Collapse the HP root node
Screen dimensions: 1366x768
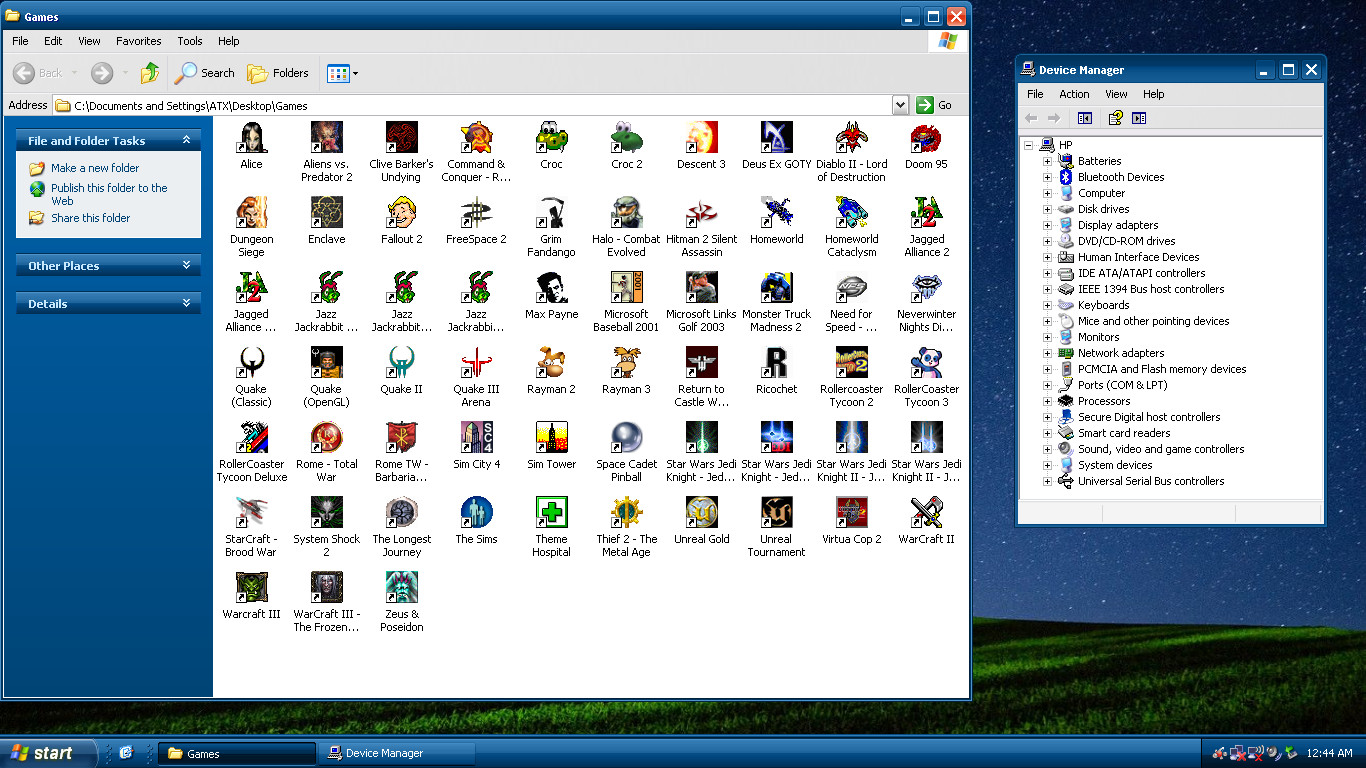tap(1028, 145)
